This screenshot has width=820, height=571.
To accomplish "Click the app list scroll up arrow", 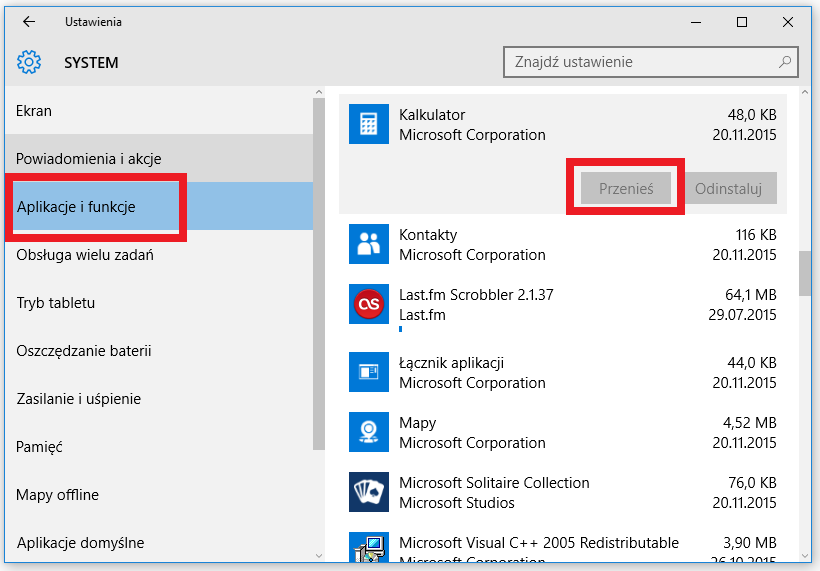I will click(805, 92).
